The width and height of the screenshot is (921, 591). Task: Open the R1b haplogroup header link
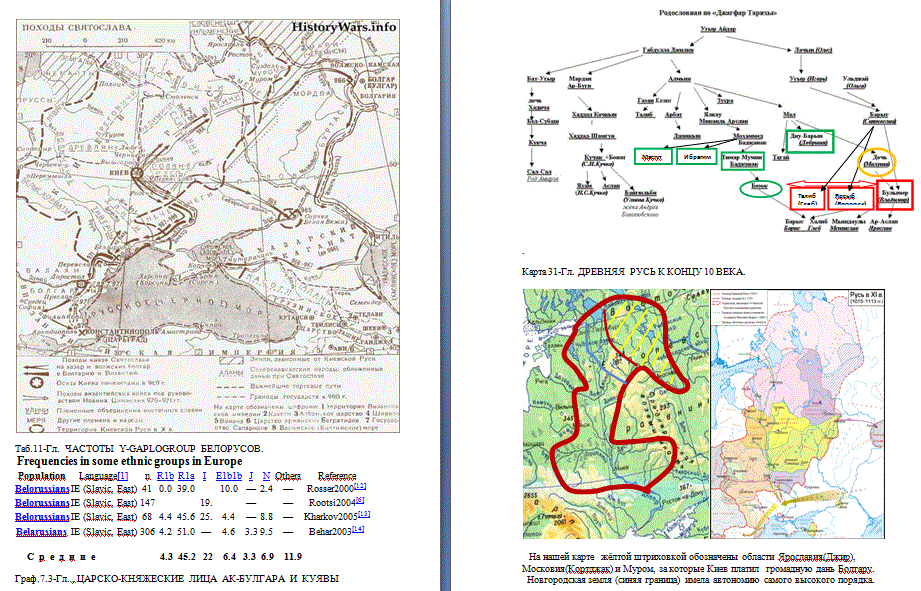tap(165, 476)
